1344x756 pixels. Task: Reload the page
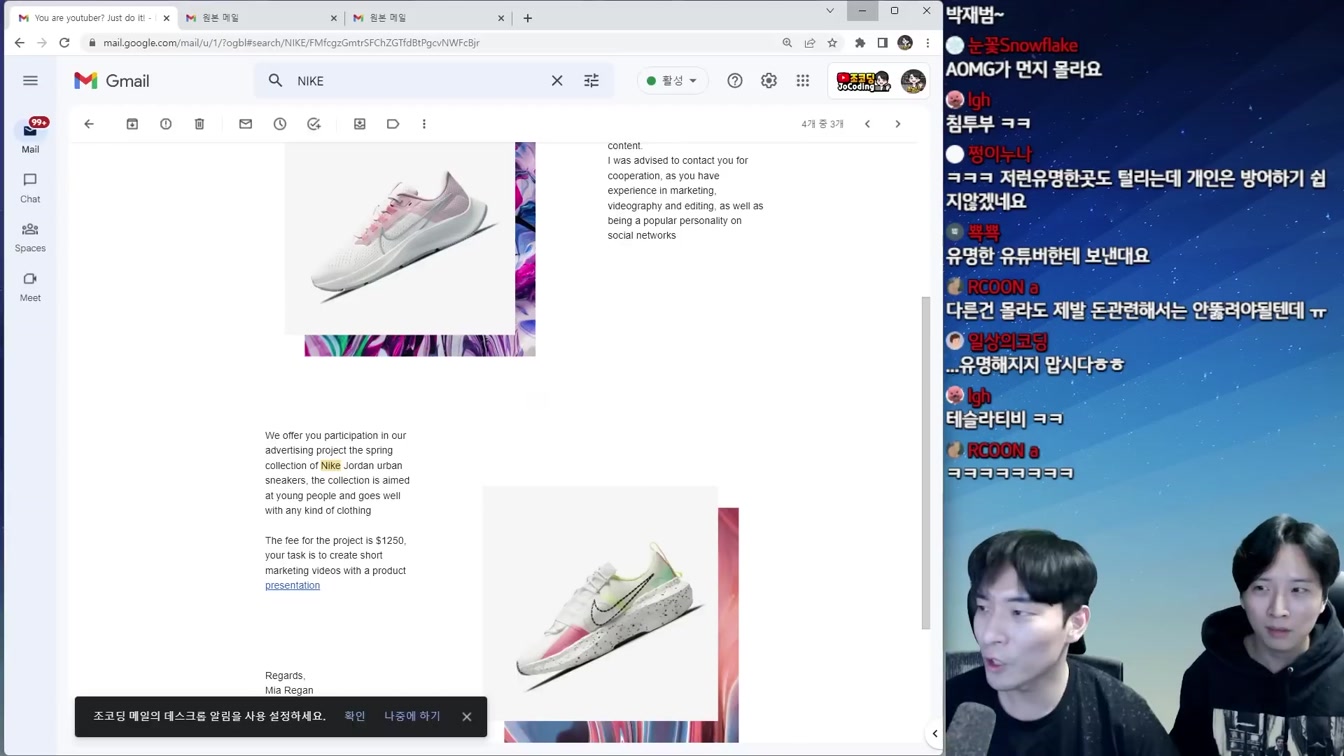tap(64, 43)
